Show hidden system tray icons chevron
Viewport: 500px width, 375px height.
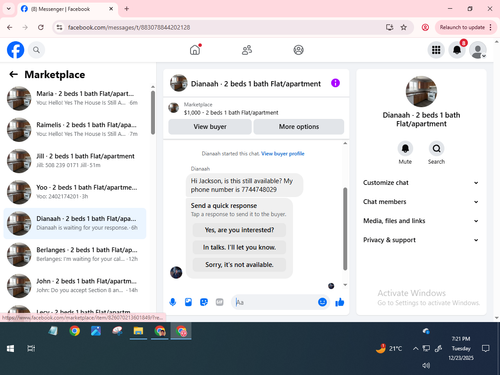click(x=415, y=349)
